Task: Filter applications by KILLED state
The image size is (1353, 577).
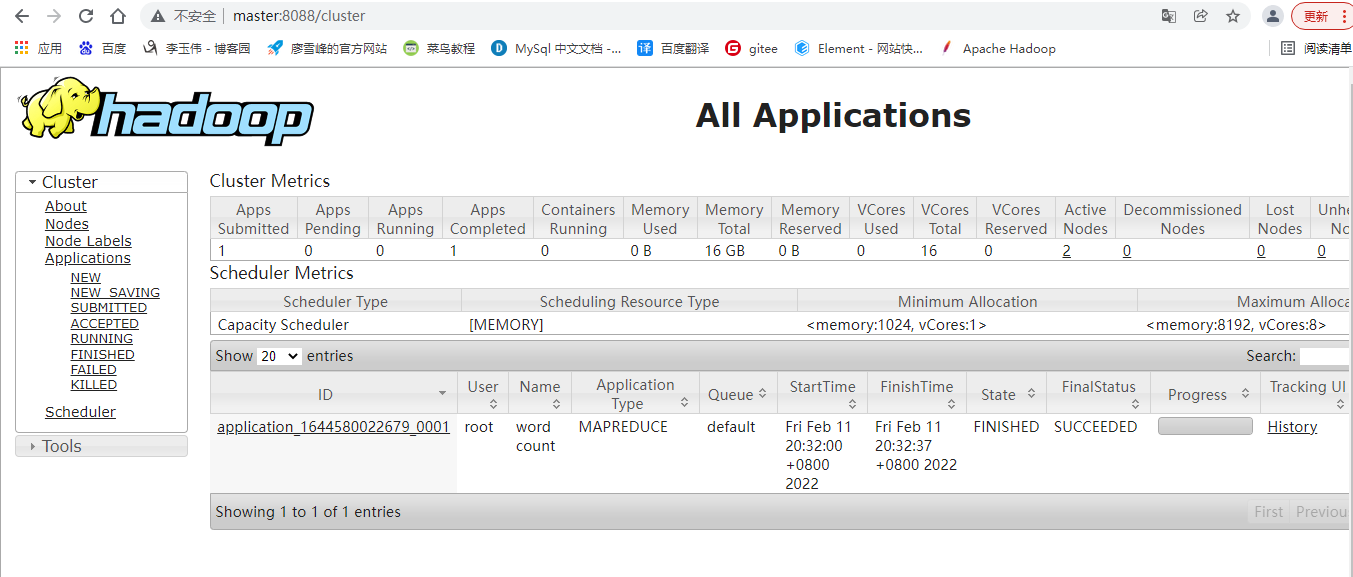Action: pos(94,385)
